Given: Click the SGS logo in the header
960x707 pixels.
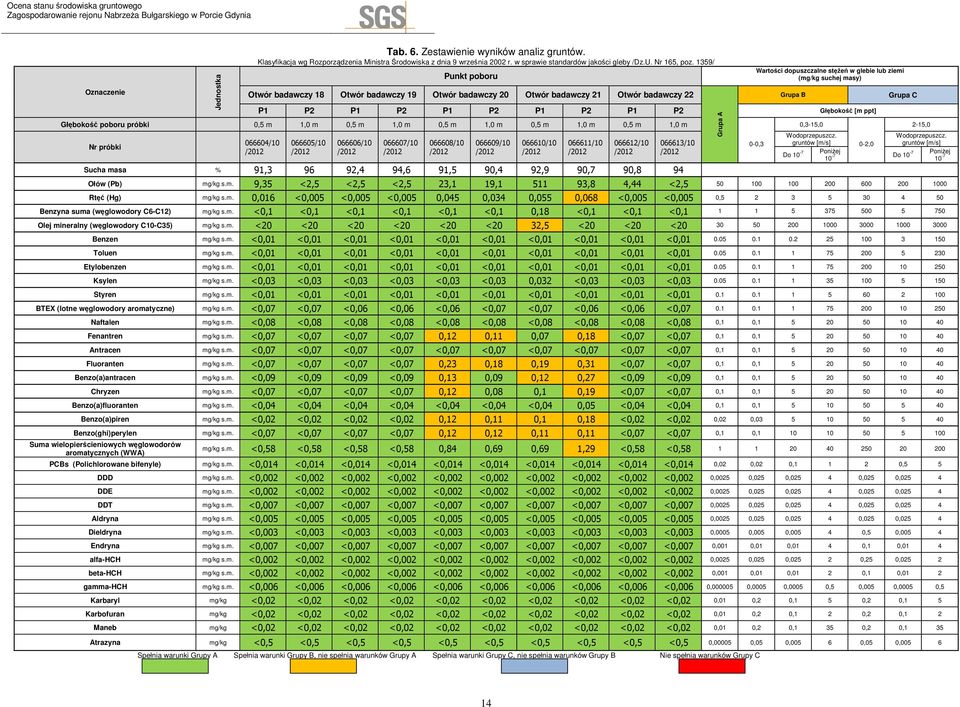Looking at the screenshot, I should [382, 17].
